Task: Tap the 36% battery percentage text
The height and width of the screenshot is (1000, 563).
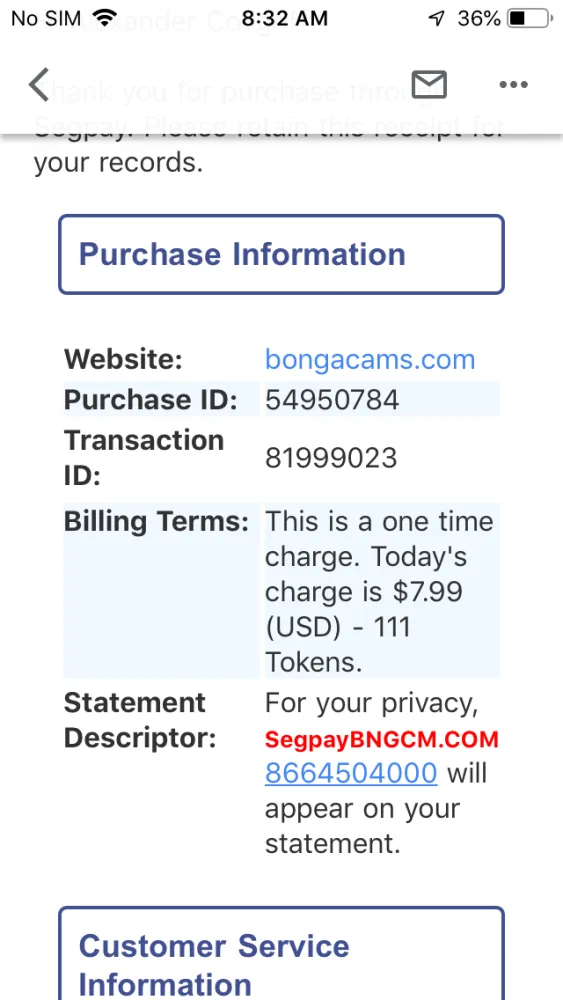Action: (479, 18)
